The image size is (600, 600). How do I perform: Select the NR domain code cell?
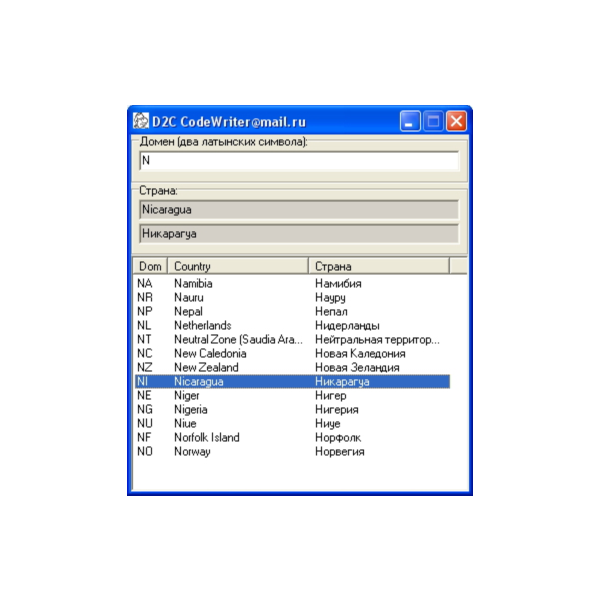click(x=145, y=297)
